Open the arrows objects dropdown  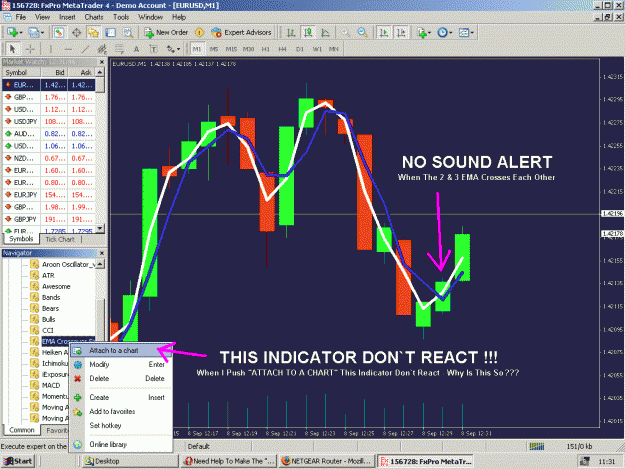coord(173,49)
